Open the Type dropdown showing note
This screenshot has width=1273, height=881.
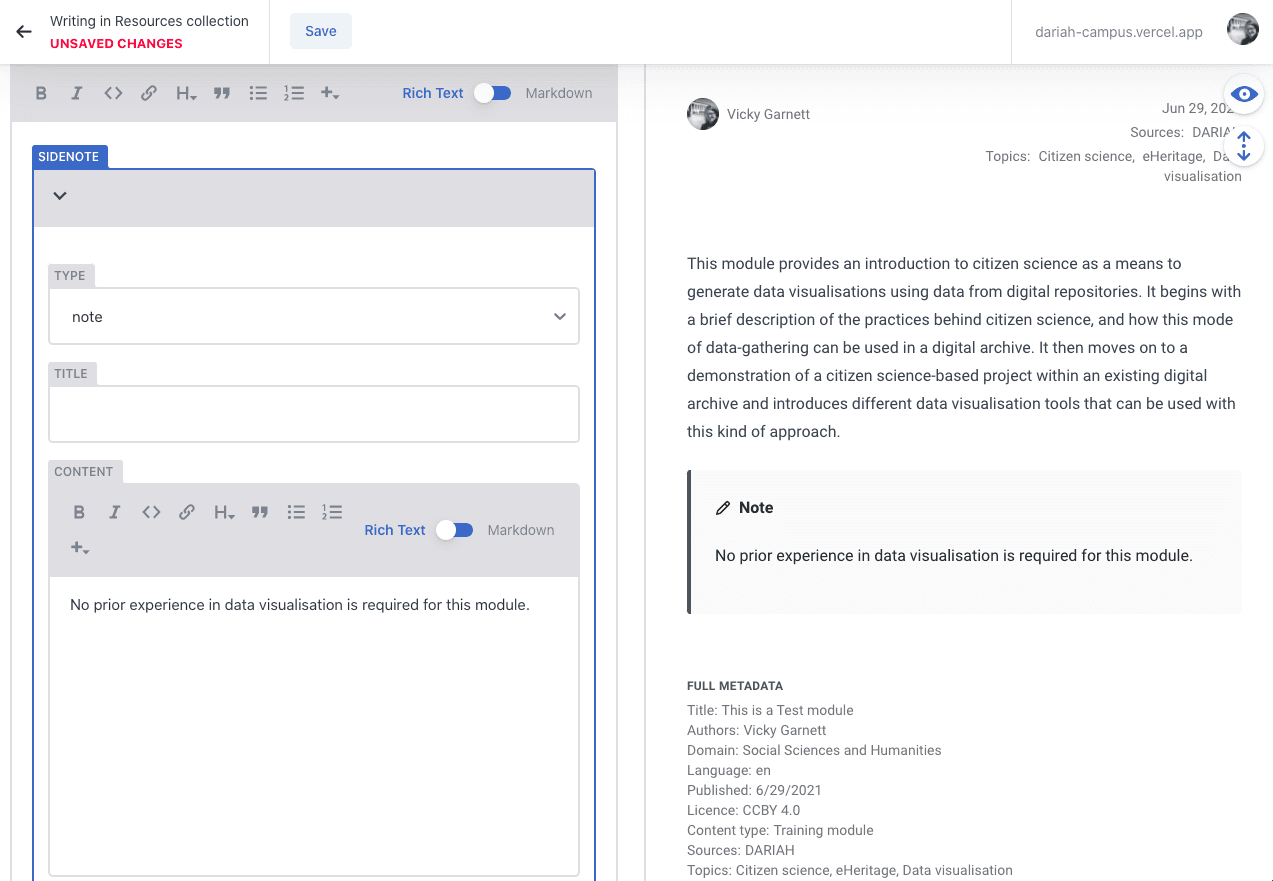tap(314, 316)
